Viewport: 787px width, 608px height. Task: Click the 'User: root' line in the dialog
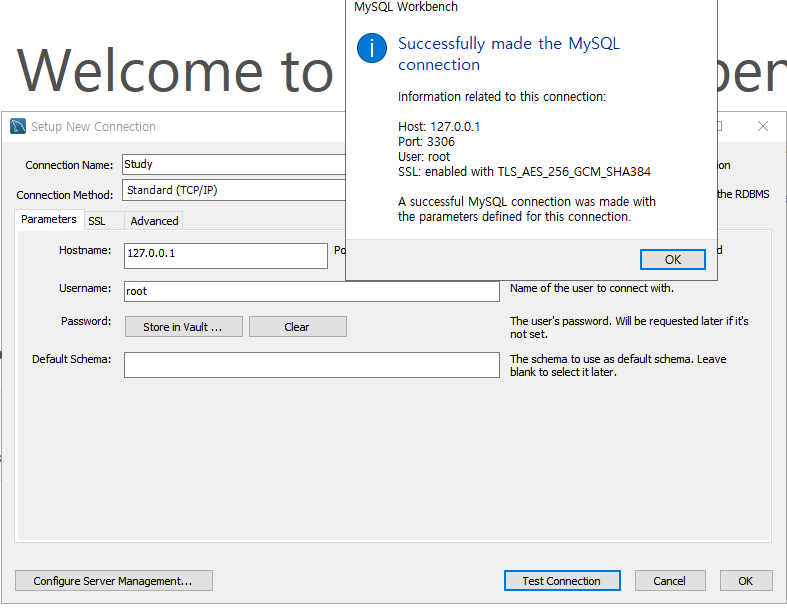(424, 157)
